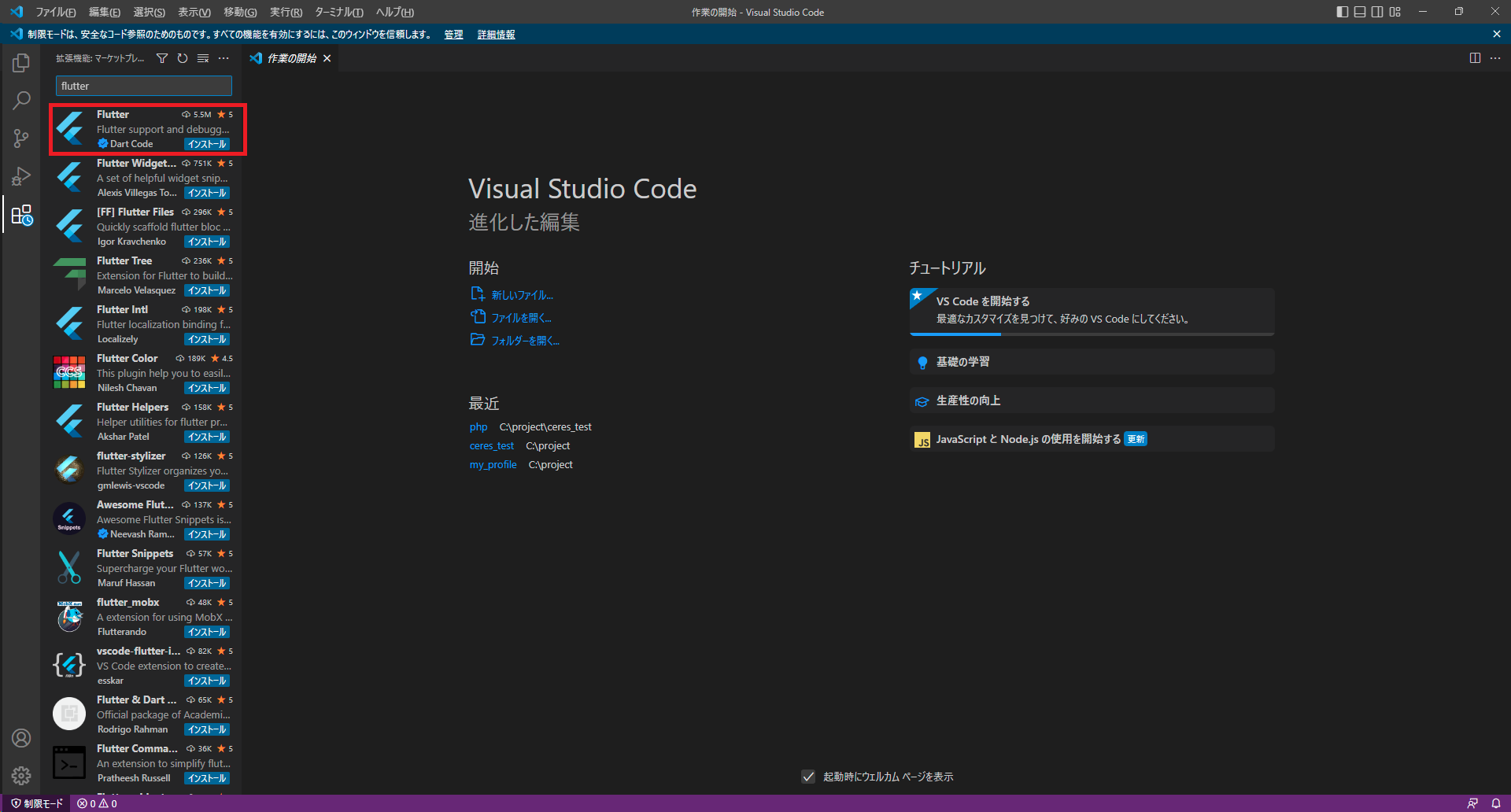Install the Flutter Intl extension
1511x812 pixels.
coord(207,339)
